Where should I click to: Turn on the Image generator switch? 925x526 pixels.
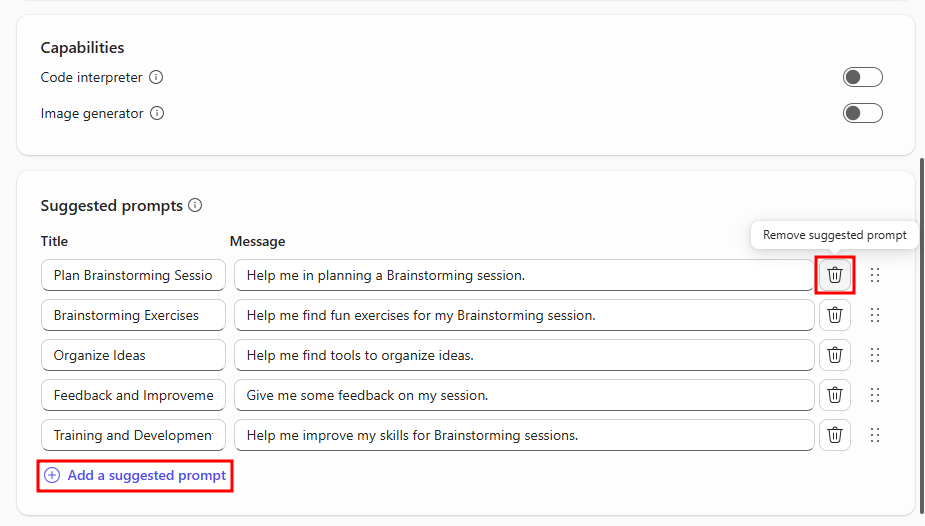coord(862,113)
